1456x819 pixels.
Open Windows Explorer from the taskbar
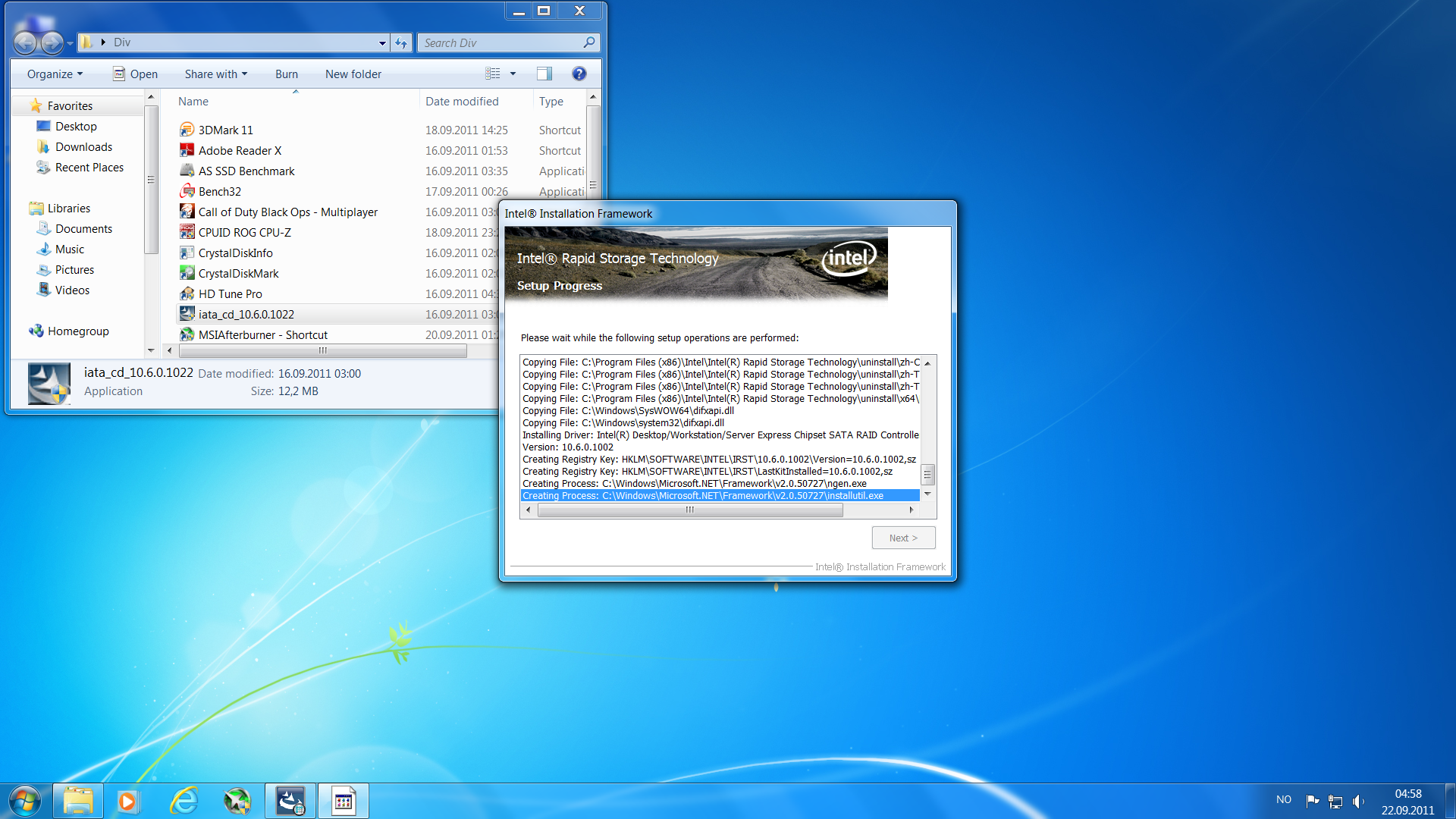coord(78,801)
